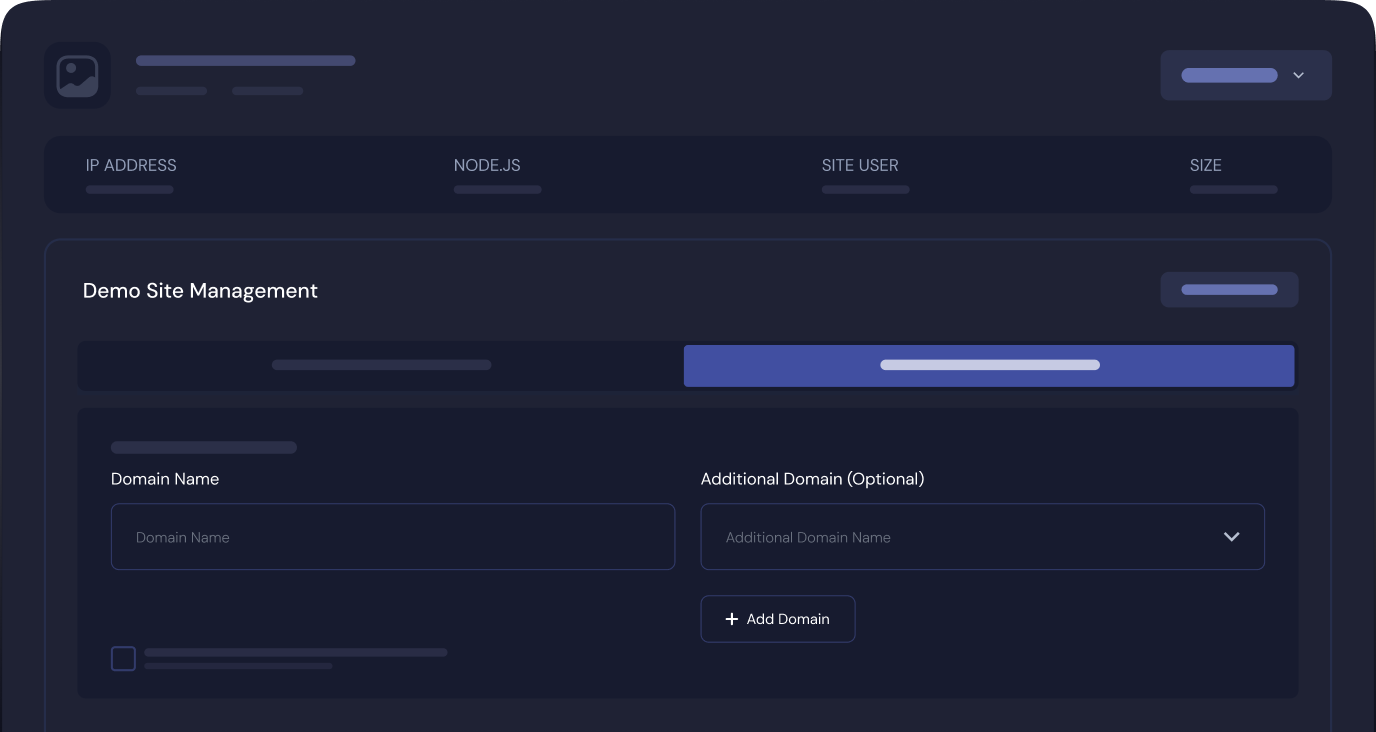Click the button beside Demo Site Management
Screen dimensions: 1376x732
coord(1229,290)
